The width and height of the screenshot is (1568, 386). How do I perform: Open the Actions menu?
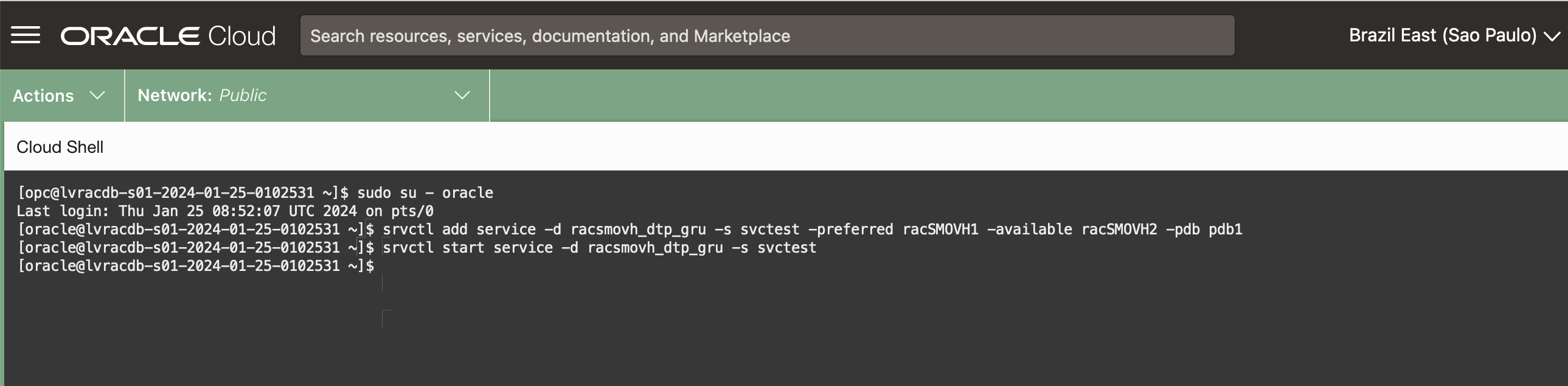[43, 96]
